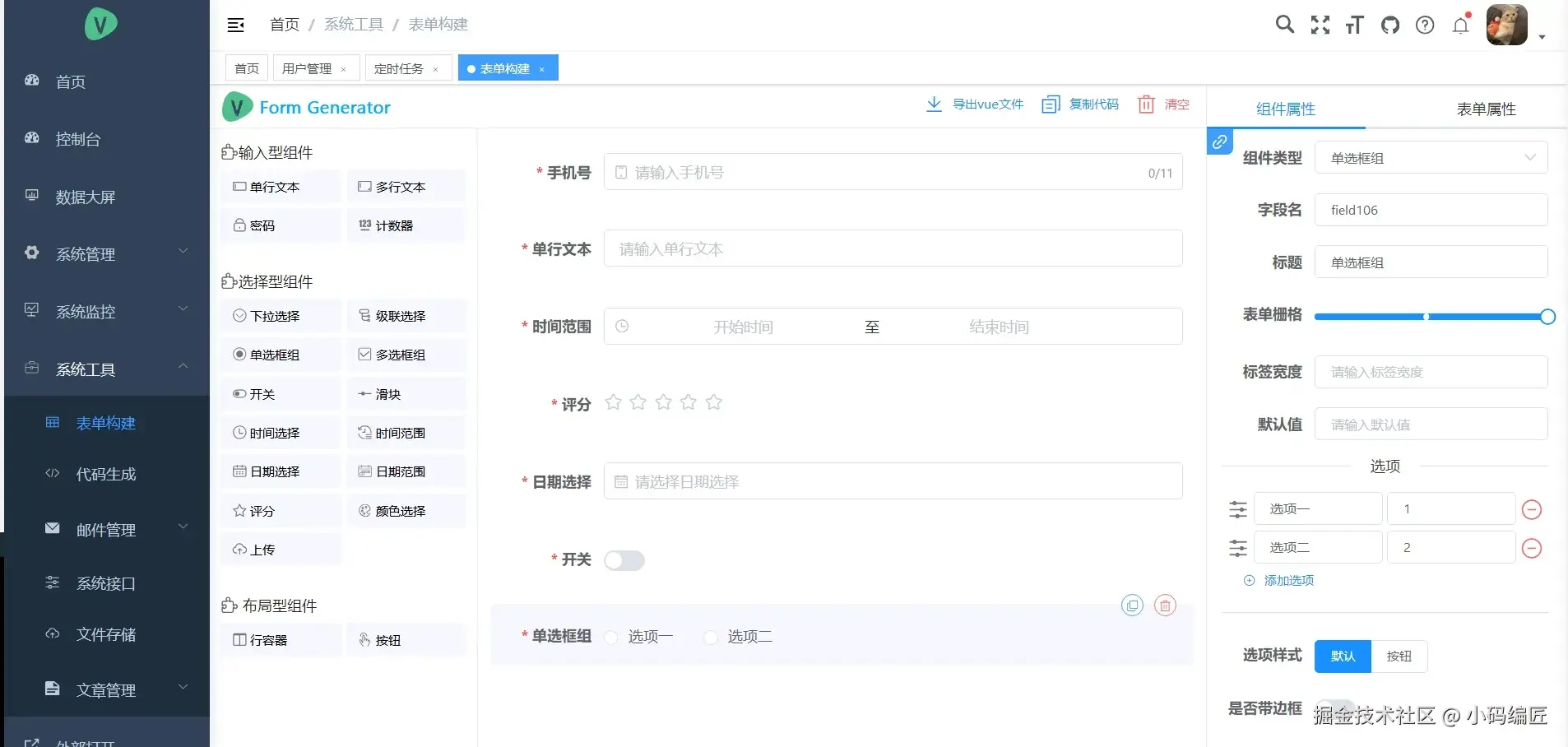
Task: Switch to 表单属性 tab
Action: tap(1486, 109)
